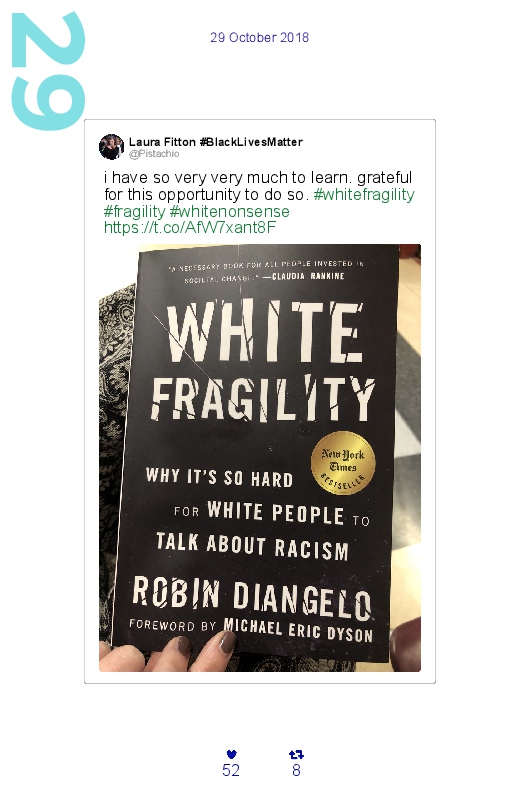Click the large teal 29 date marker
520x803 pixels.
(48, 71)
